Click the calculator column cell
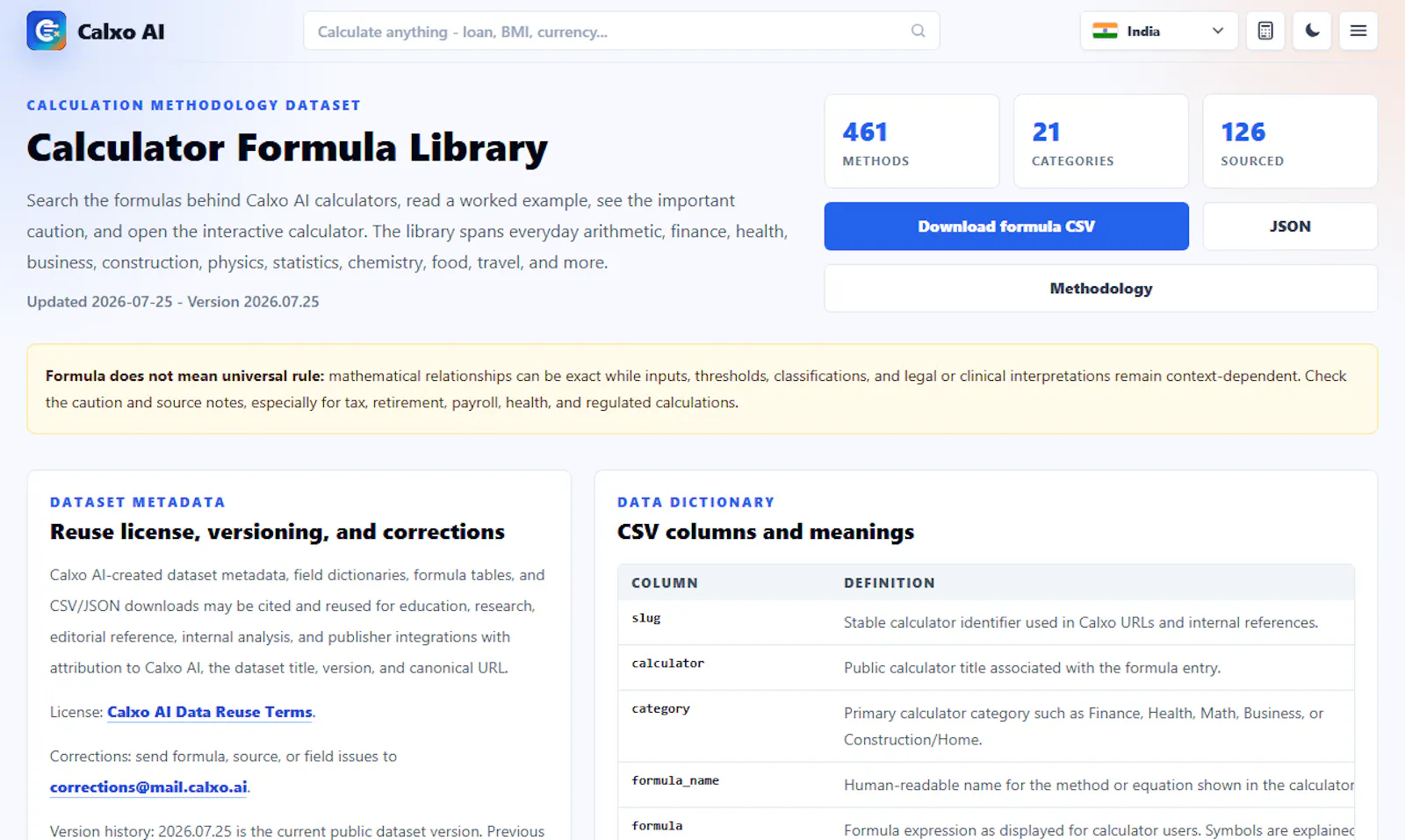 click(x=668, y=664)
